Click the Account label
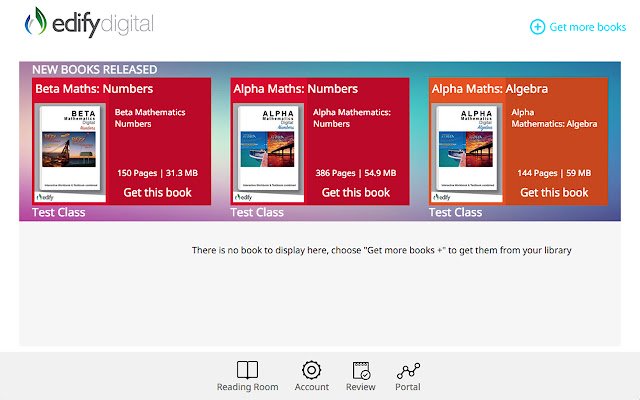This screenshot has width=640, height=400. [312, 387]
